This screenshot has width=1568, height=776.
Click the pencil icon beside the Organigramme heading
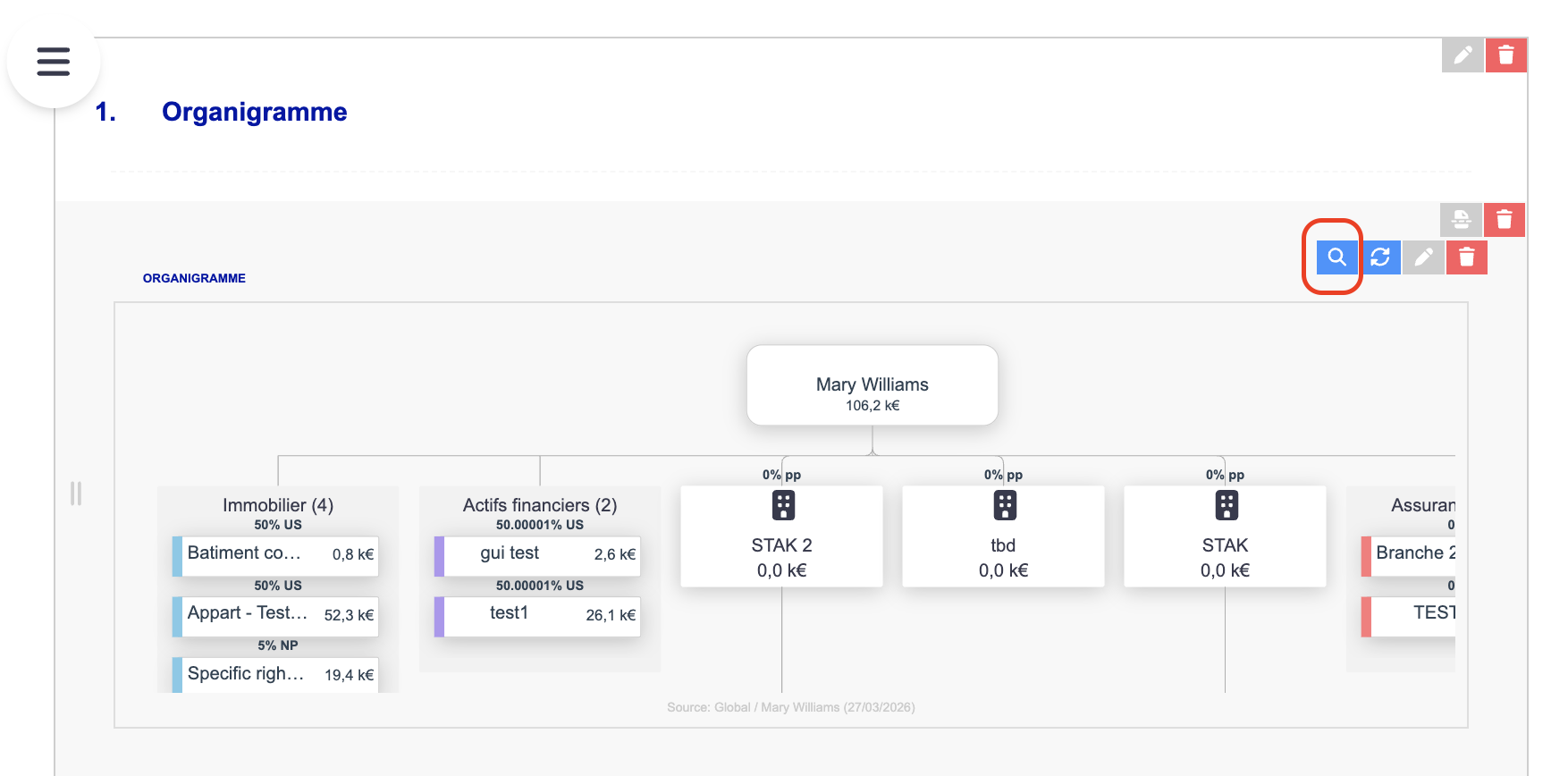pos(1463,55)
